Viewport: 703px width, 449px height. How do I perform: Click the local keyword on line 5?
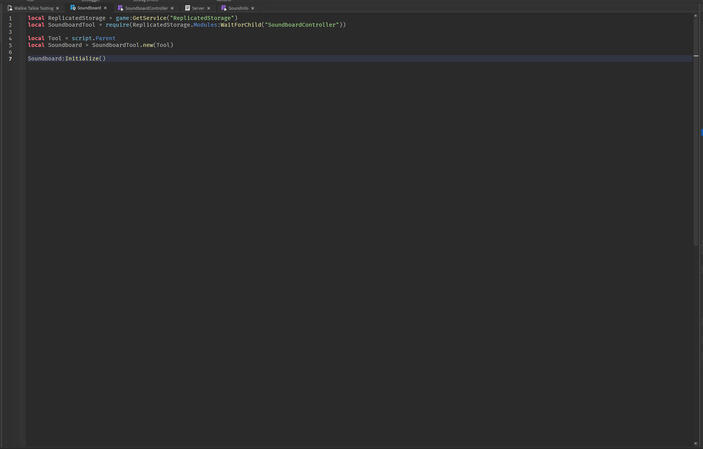[x=36, y=45]
